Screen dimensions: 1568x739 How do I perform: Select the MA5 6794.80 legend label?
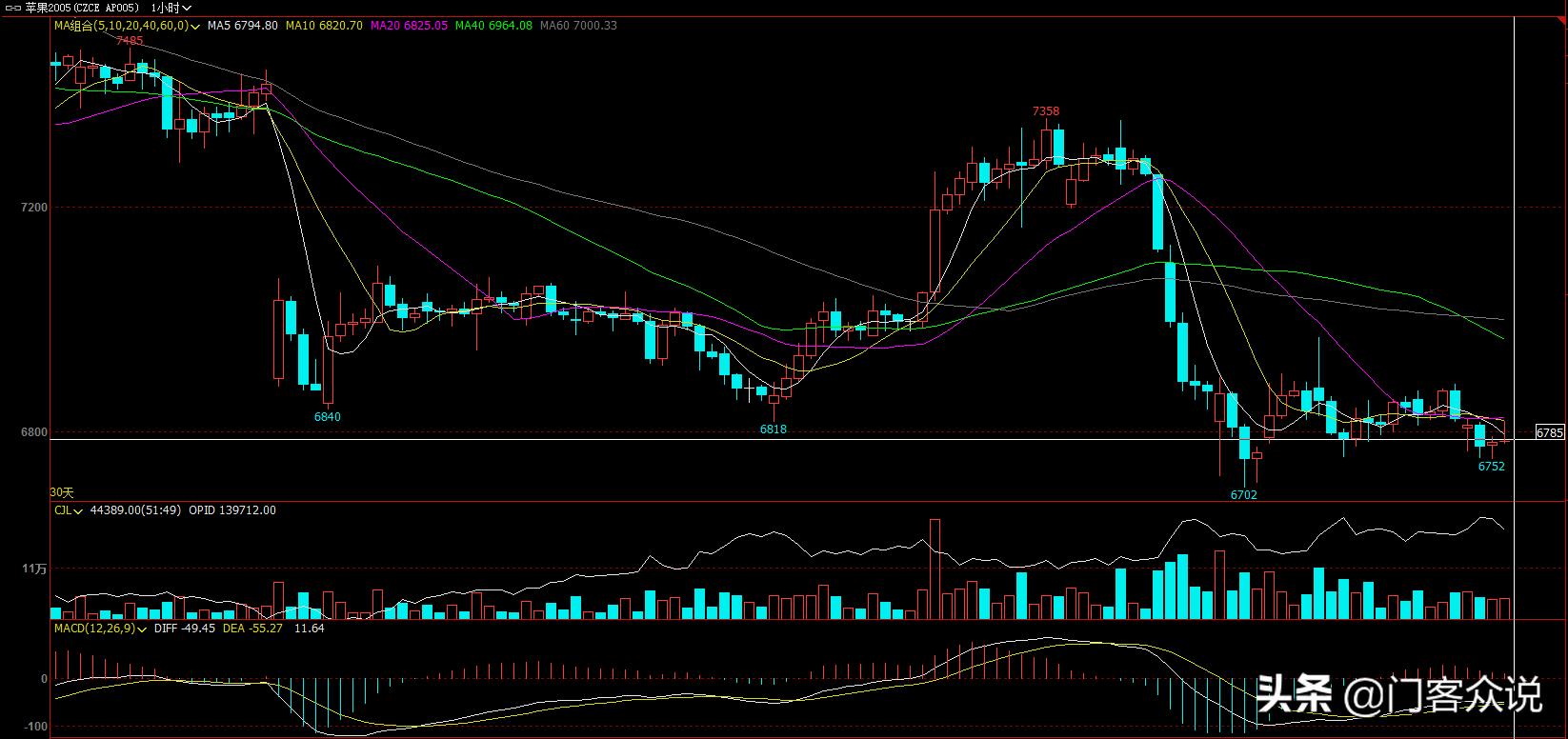pyautogui.click(x=242, y=26)
